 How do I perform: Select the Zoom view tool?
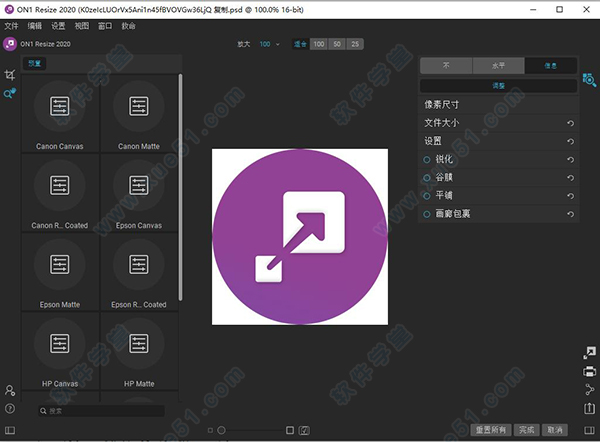(10, 93)
